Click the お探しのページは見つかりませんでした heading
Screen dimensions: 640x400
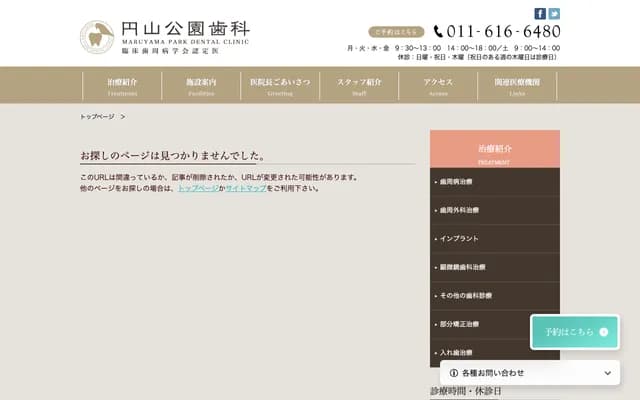pos(173,156)
